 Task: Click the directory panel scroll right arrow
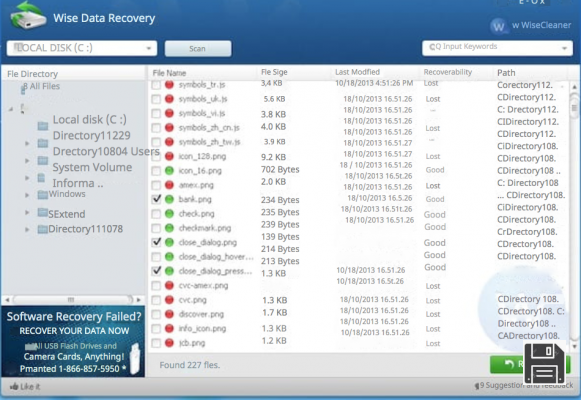point(139,299)
